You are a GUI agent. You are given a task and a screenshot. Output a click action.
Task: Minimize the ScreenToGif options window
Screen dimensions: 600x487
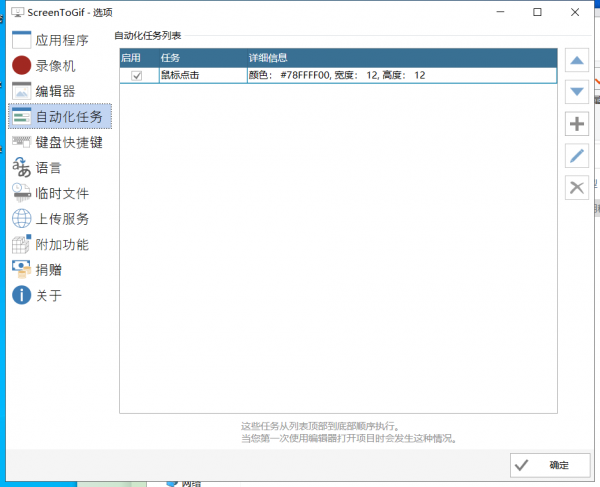coord(500,12)
